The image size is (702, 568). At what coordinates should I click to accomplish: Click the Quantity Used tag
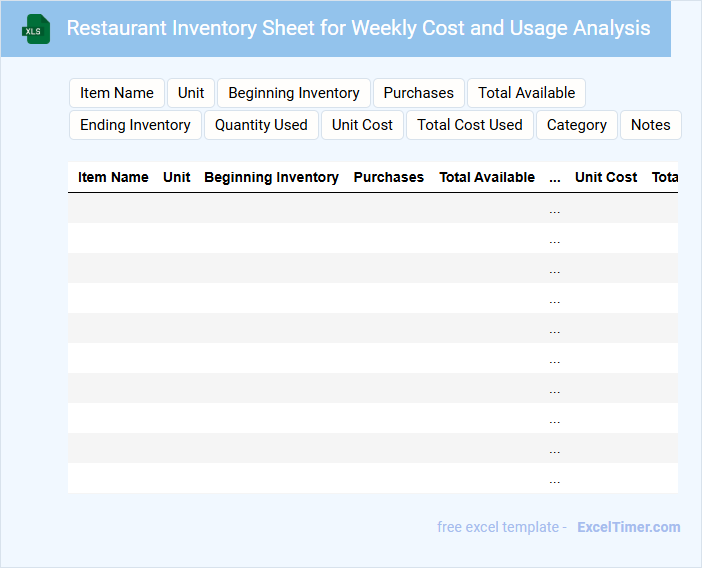click(x=261, y=125)
